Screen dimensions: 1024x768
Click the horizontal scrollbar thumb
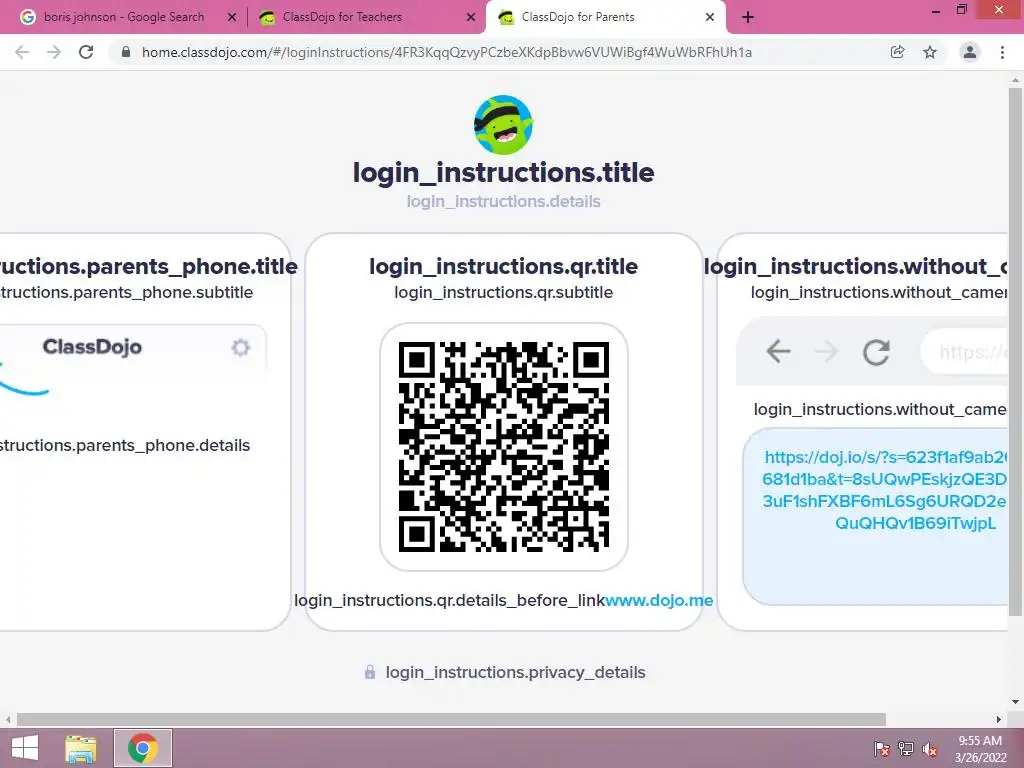point(451,719)
